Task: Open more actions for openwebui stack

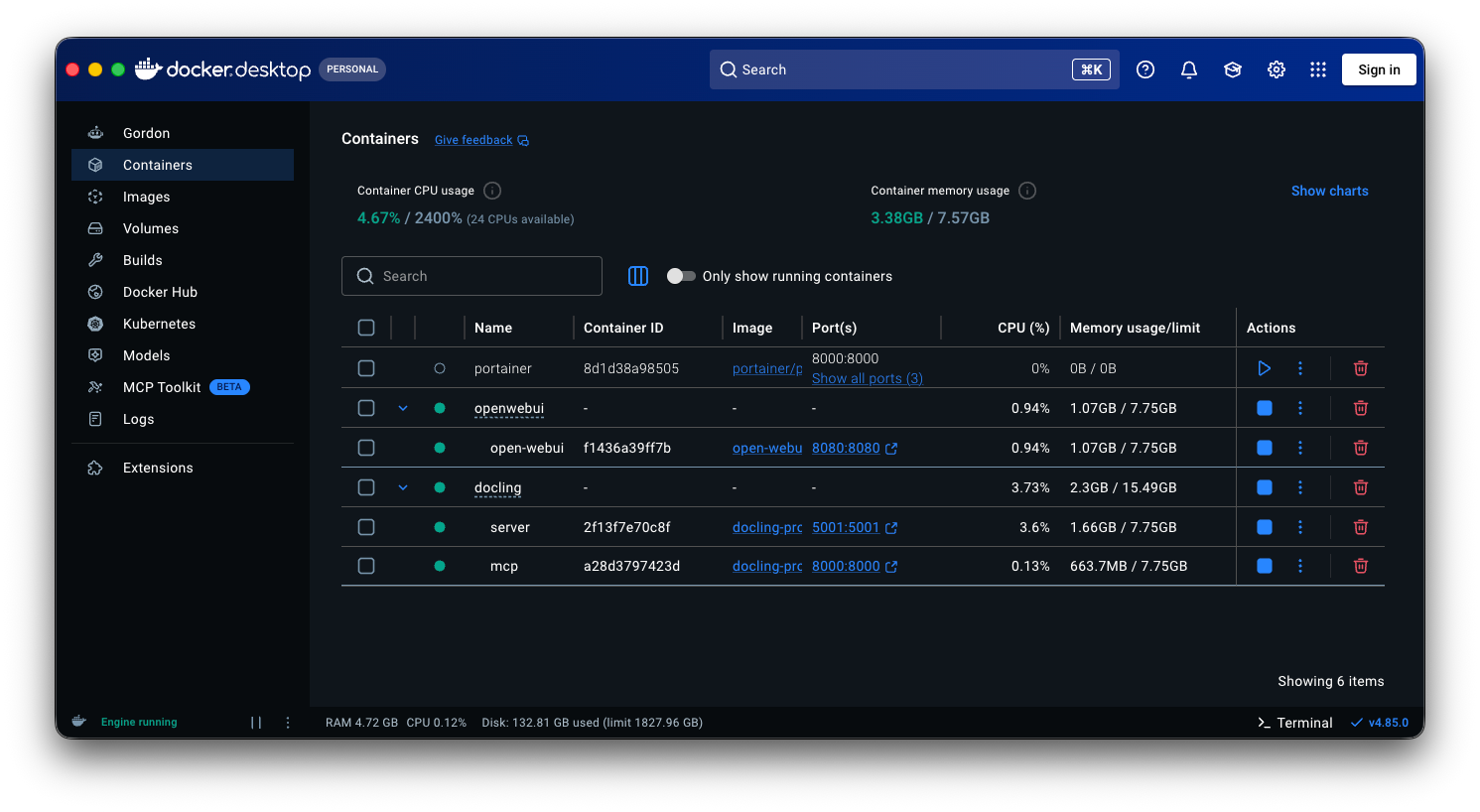Action: click(x=1300, y=408)
